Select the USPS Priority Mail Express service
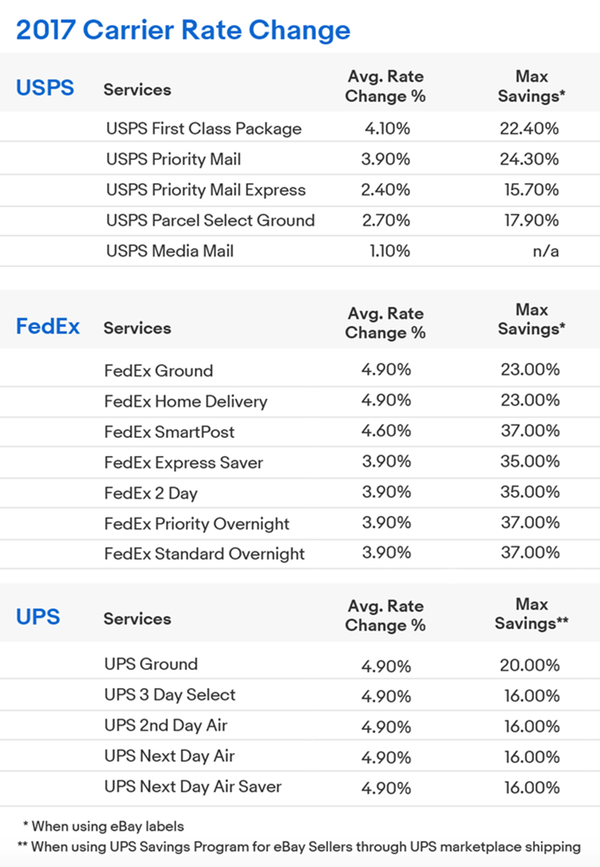600x867 pixels. tap(206, 190)
